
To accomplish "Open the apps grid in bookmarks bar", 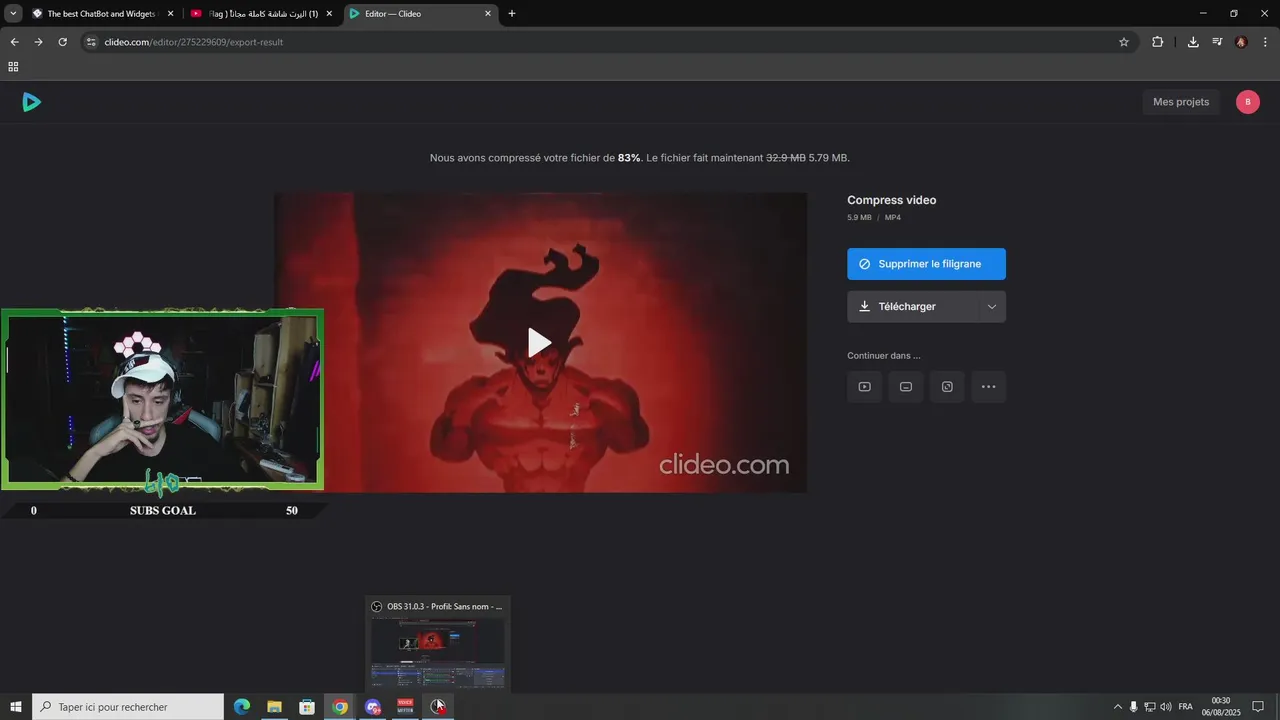I will coord(13,67).
